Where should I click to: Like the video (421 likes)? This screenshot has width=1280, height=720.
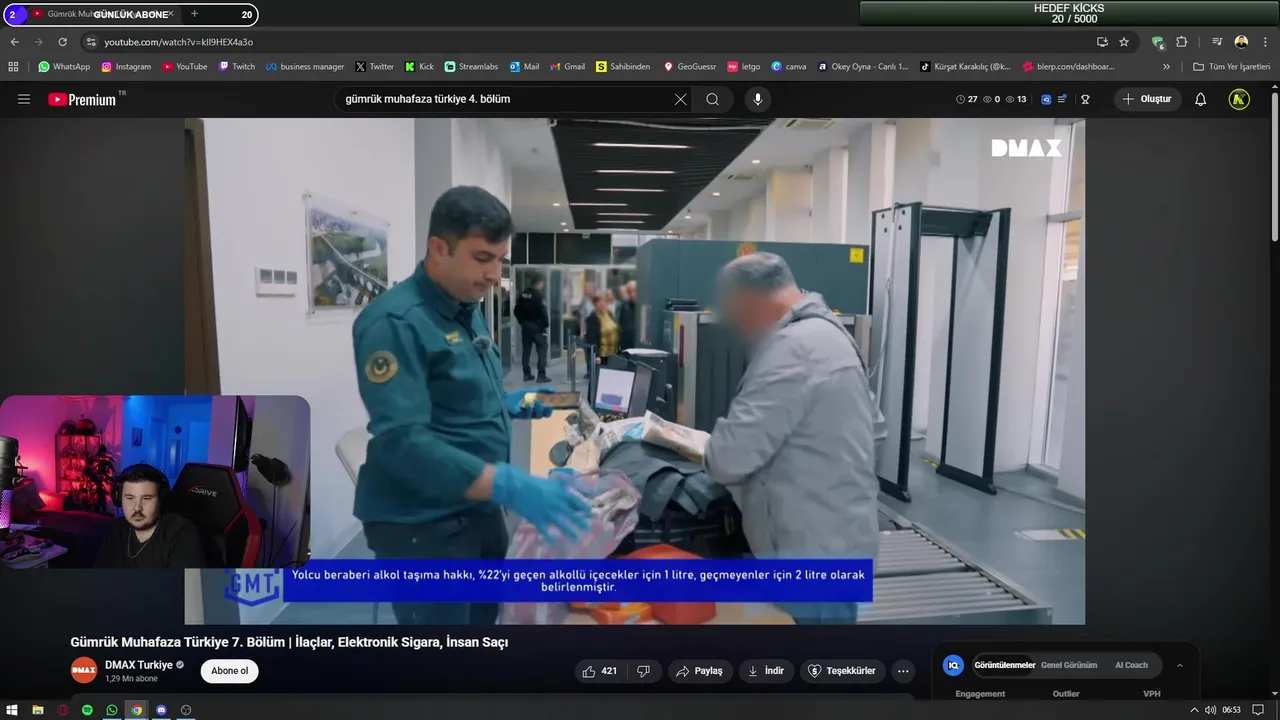pyautogui.click(x=600, y=671)
